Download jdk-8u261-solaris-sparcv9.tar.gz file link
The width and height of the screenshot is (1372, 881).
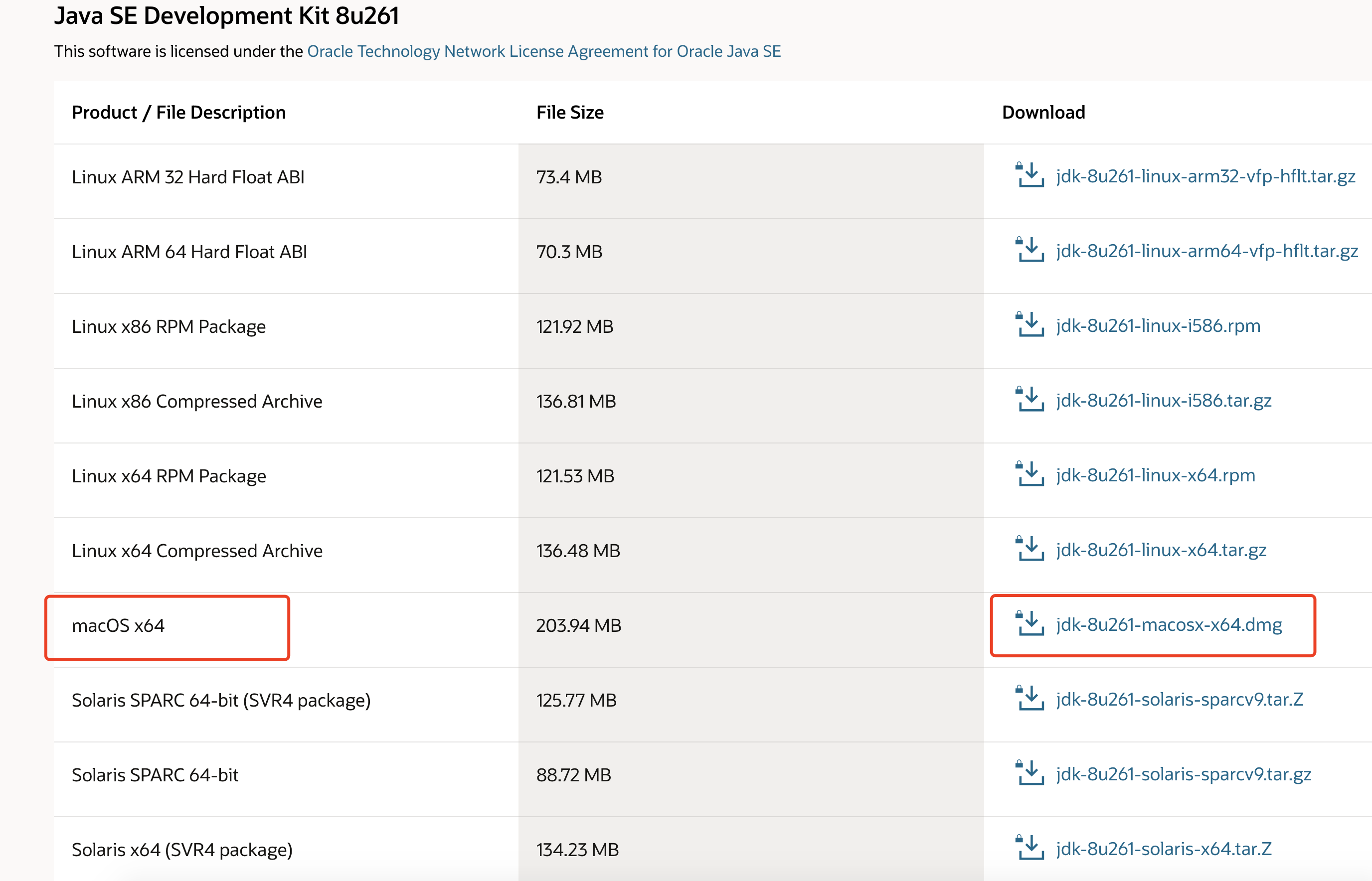click(1184, 774)
